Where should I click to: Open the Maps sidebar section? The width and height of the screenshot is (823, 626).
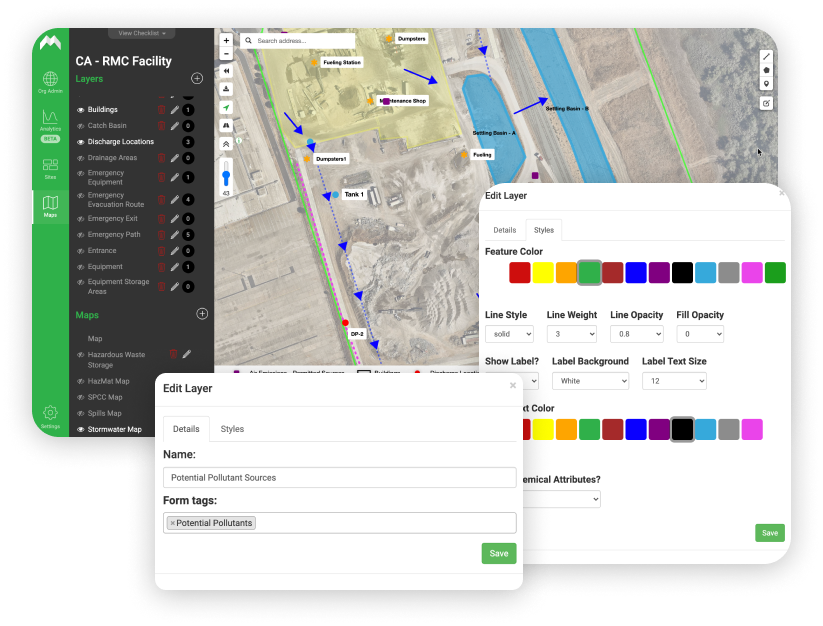(50, 206)
